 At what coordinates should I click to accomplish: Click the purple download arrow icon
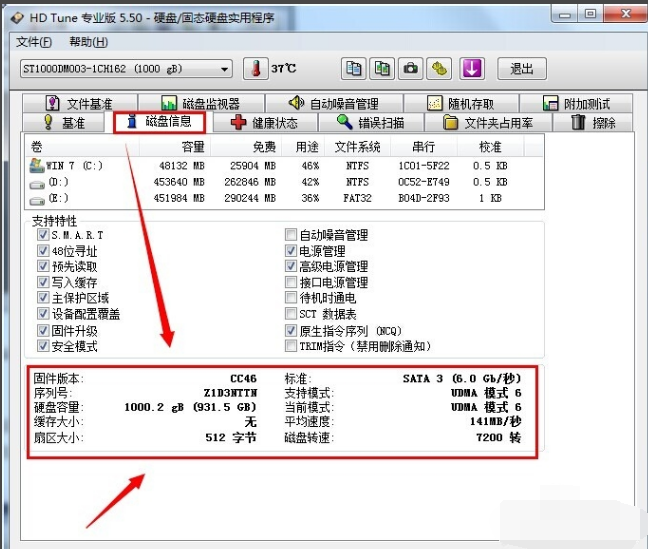472,69
